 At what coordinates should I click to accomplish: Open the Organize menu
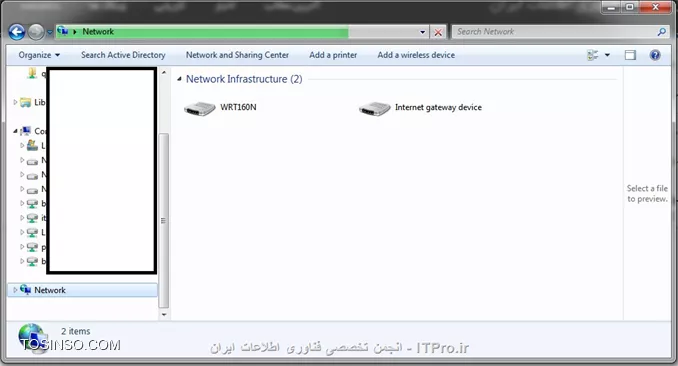click(39, 55)
